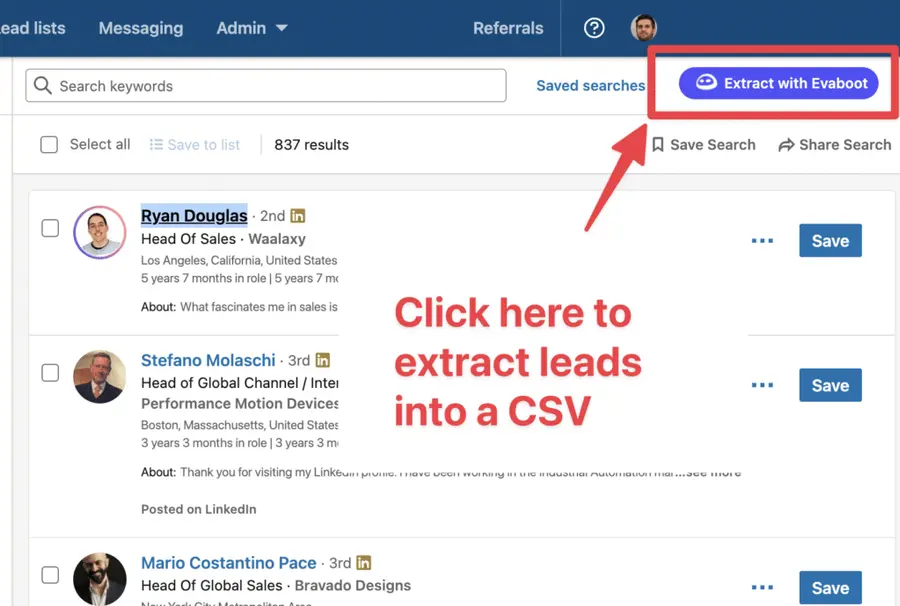This screenshot has width=900, height=606.
Task: Open the three-dot menu on Stefano's row
Action: click(x=762, y=385)
